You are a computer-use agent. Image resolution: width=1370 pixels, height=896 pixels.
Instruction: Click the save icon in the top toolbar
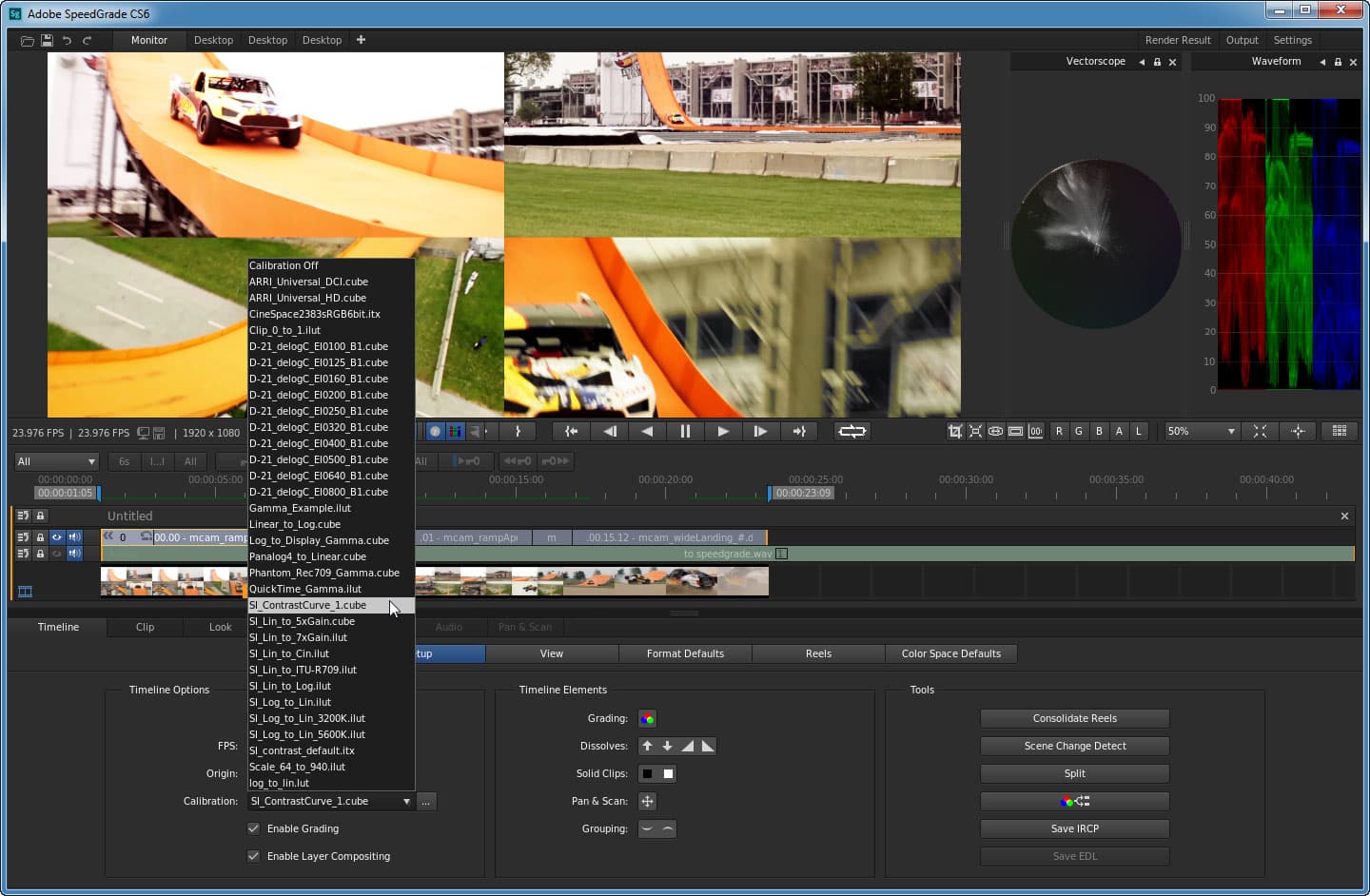[47, 41]
